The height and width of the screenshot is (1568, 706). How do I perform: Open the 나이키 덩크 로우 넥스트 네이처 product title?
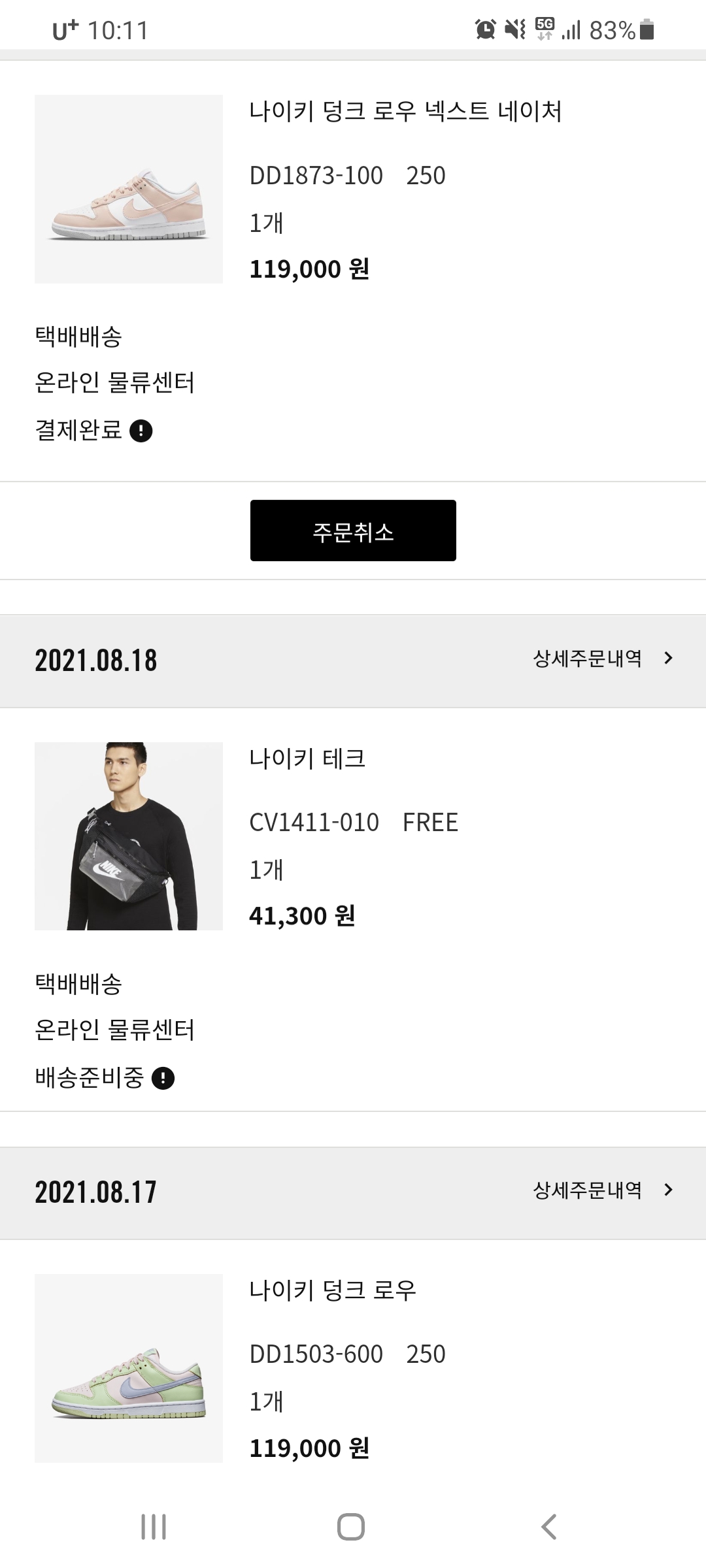click(405, 111)
